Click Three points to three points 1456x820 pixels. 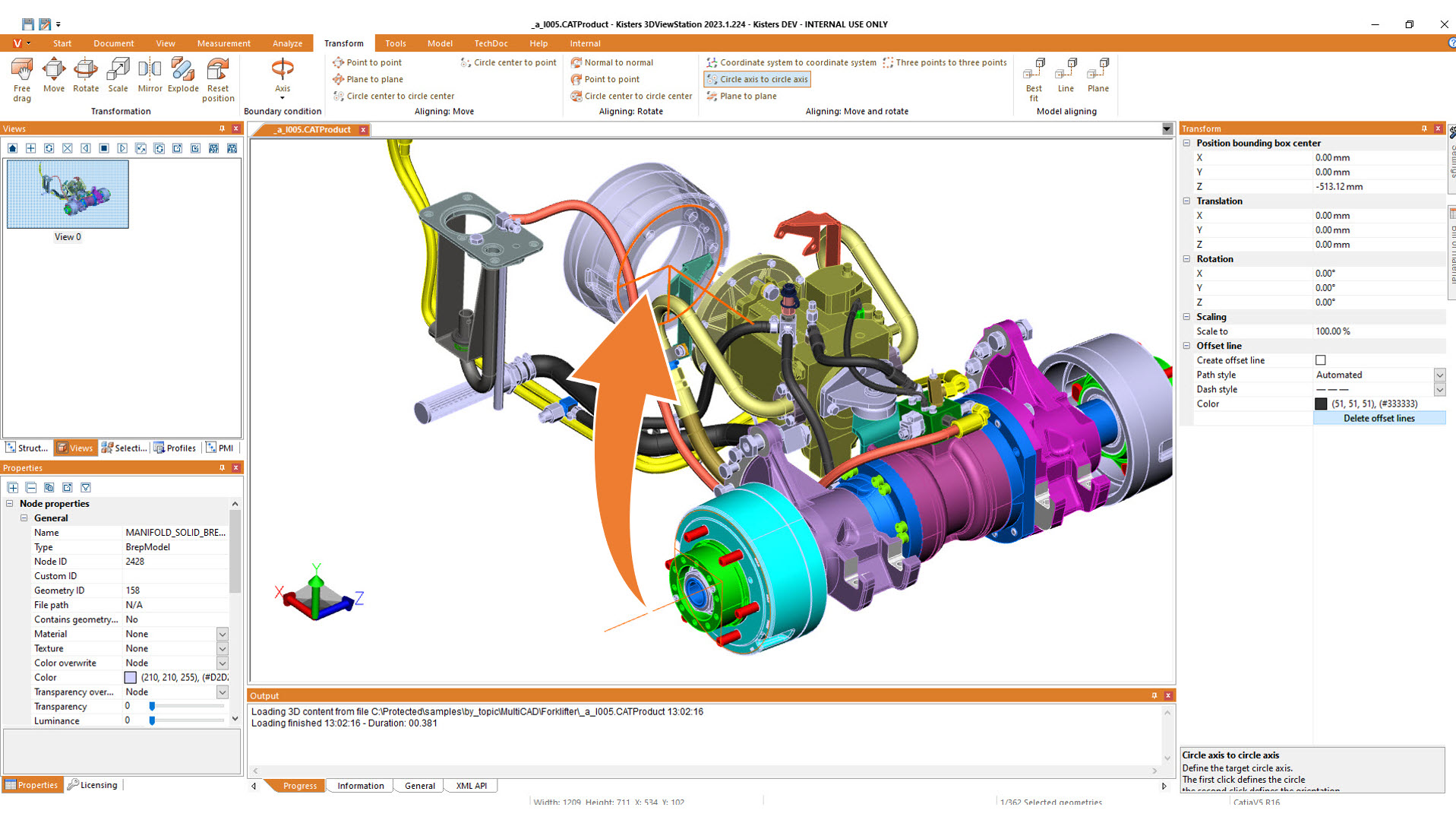pyautogui.click(x=944, y=62)
